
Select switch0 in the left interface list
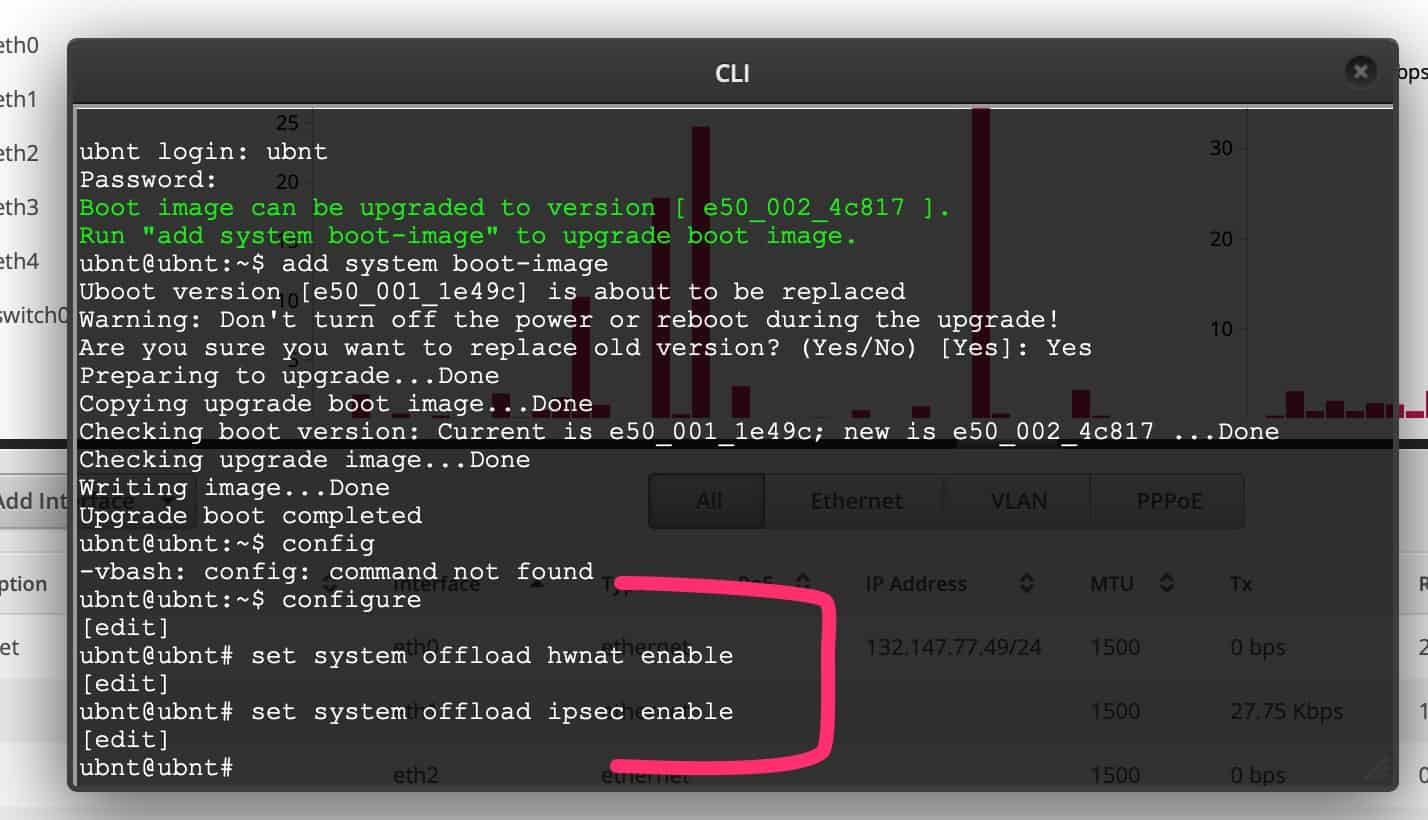[x=33, y=315]
